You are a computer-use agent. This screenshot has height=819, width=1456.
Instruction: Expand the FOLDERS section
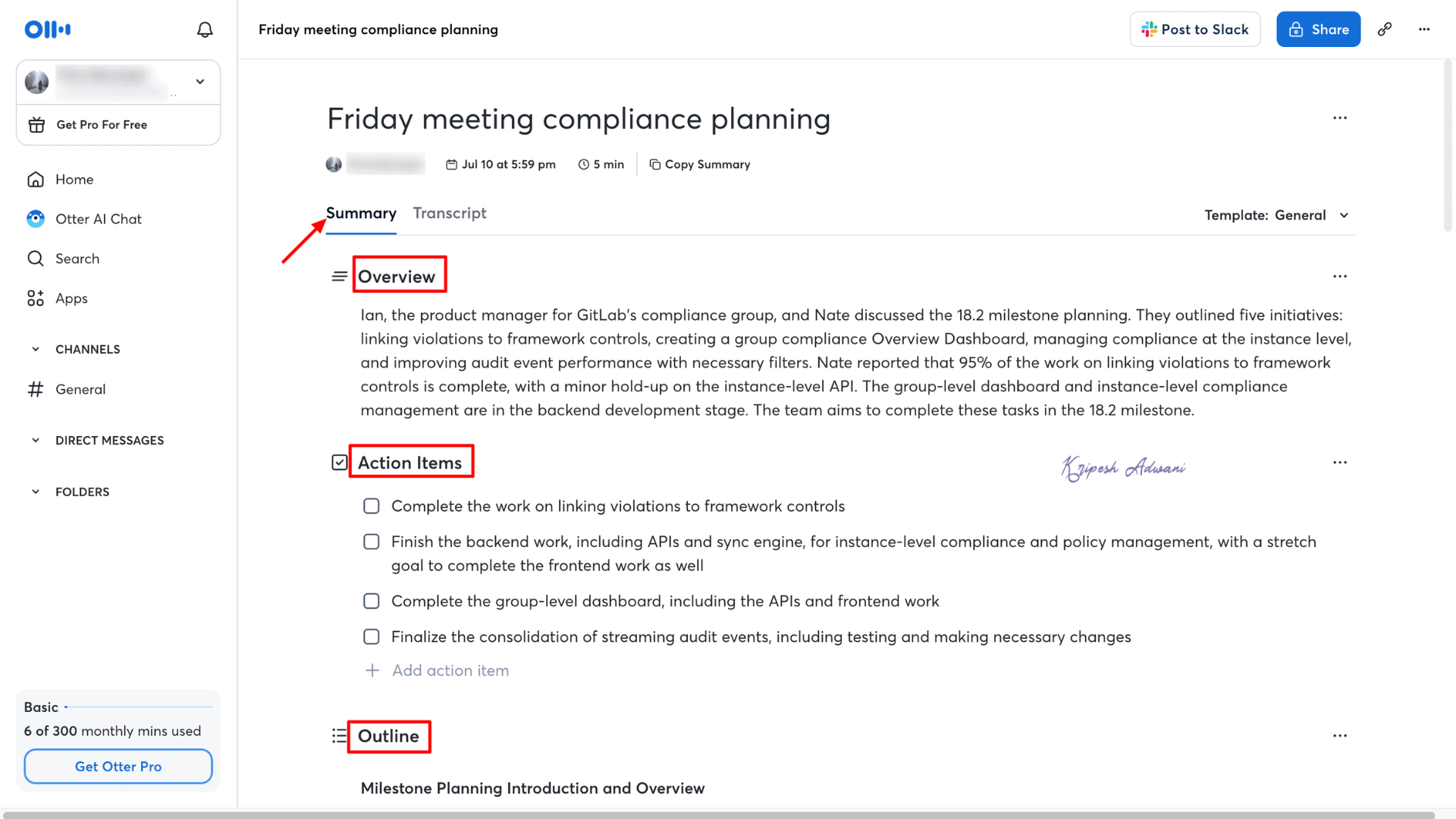(x=36, y=492)
